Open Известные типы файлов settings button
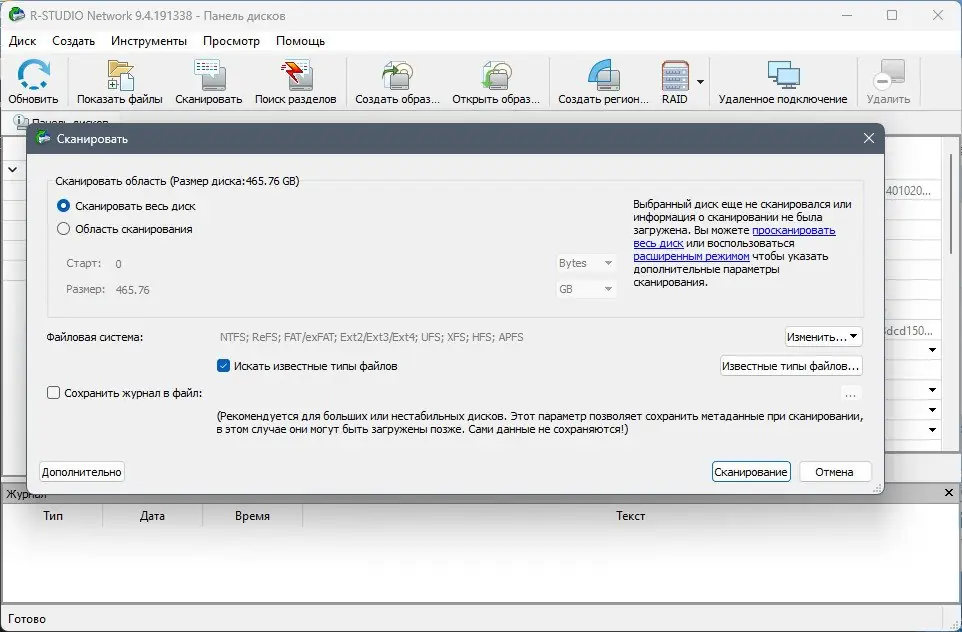Screen dimensions: 962x632 point(791,366)
